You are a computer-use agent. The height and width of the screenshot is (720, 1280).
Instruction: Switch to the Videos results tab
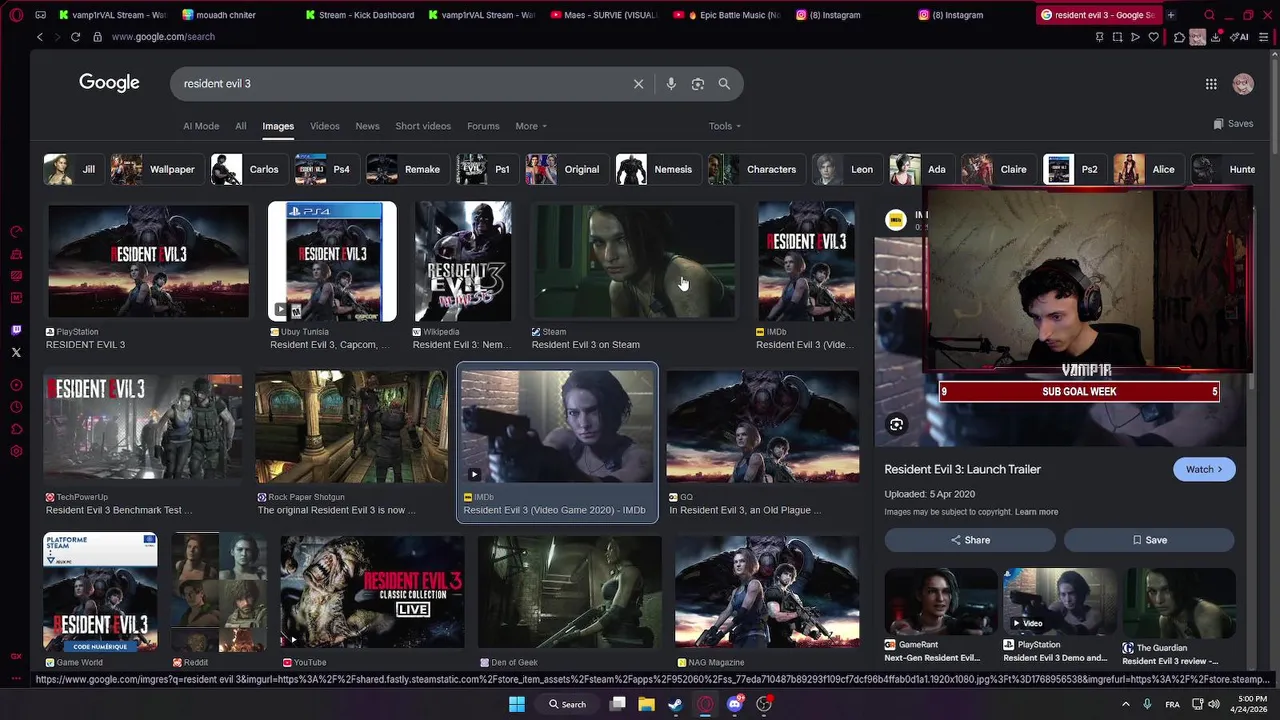pos(325,126)
